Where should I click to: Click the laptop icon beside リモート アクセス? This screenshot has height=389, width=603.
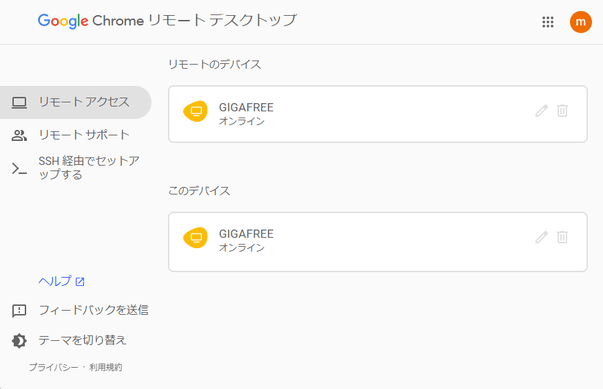point(19,103)
